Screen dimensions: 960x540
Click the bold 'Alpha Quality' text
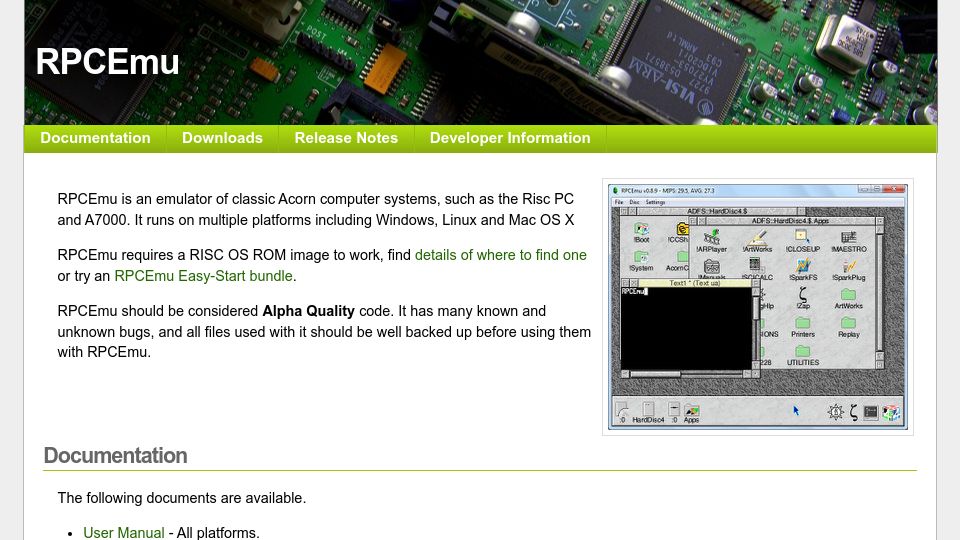coord(308,311)
